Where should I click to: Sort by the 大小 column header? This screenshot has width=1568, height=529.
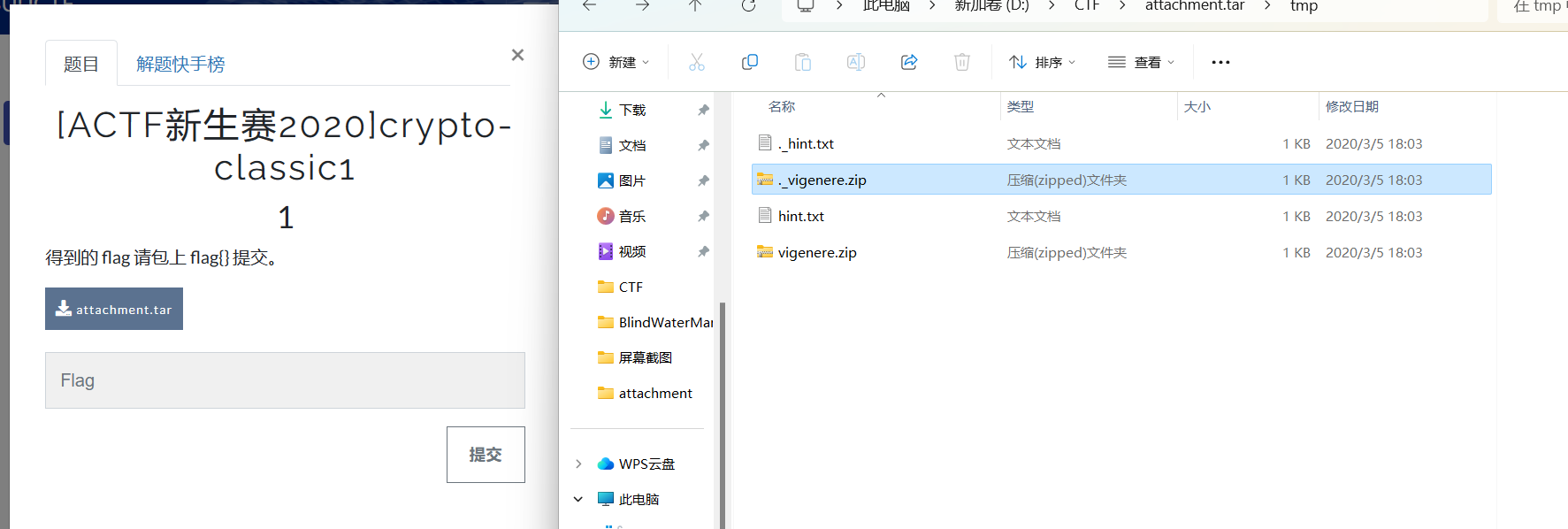tap(1197, 106)
